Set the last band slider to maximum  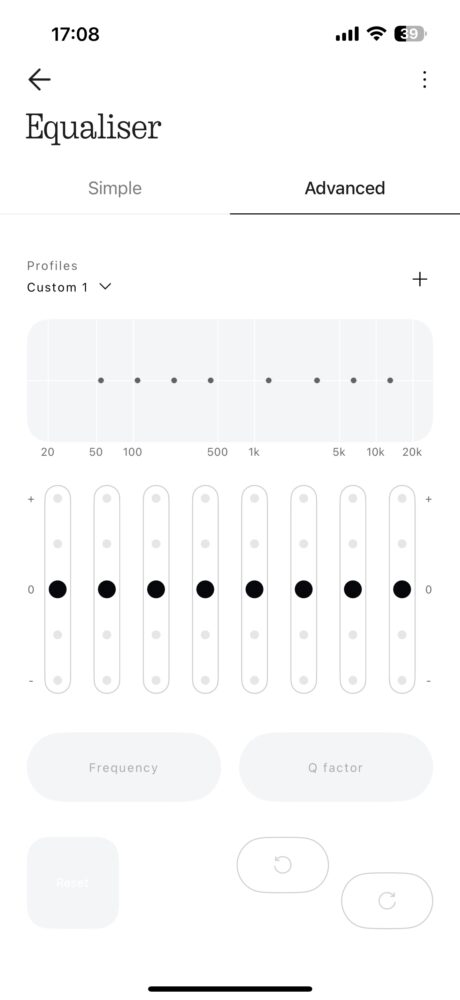[x=401, y=499]
